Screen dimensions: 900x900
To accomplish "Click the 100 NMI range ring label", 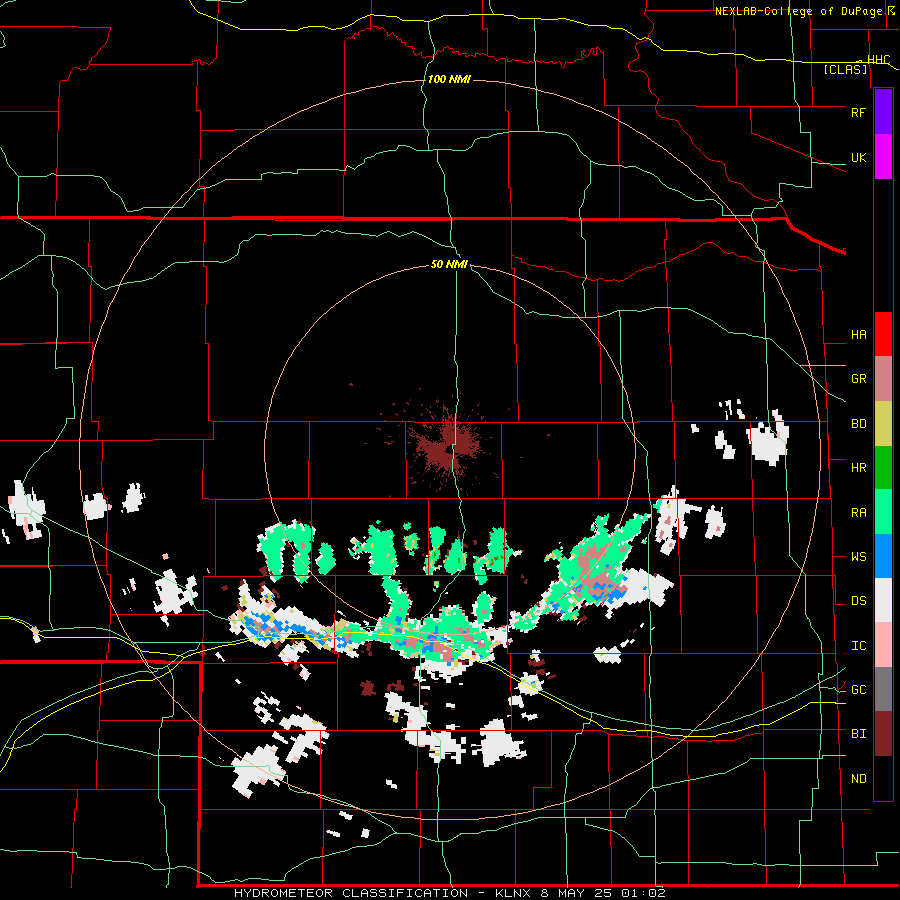I will coord(449,79).
